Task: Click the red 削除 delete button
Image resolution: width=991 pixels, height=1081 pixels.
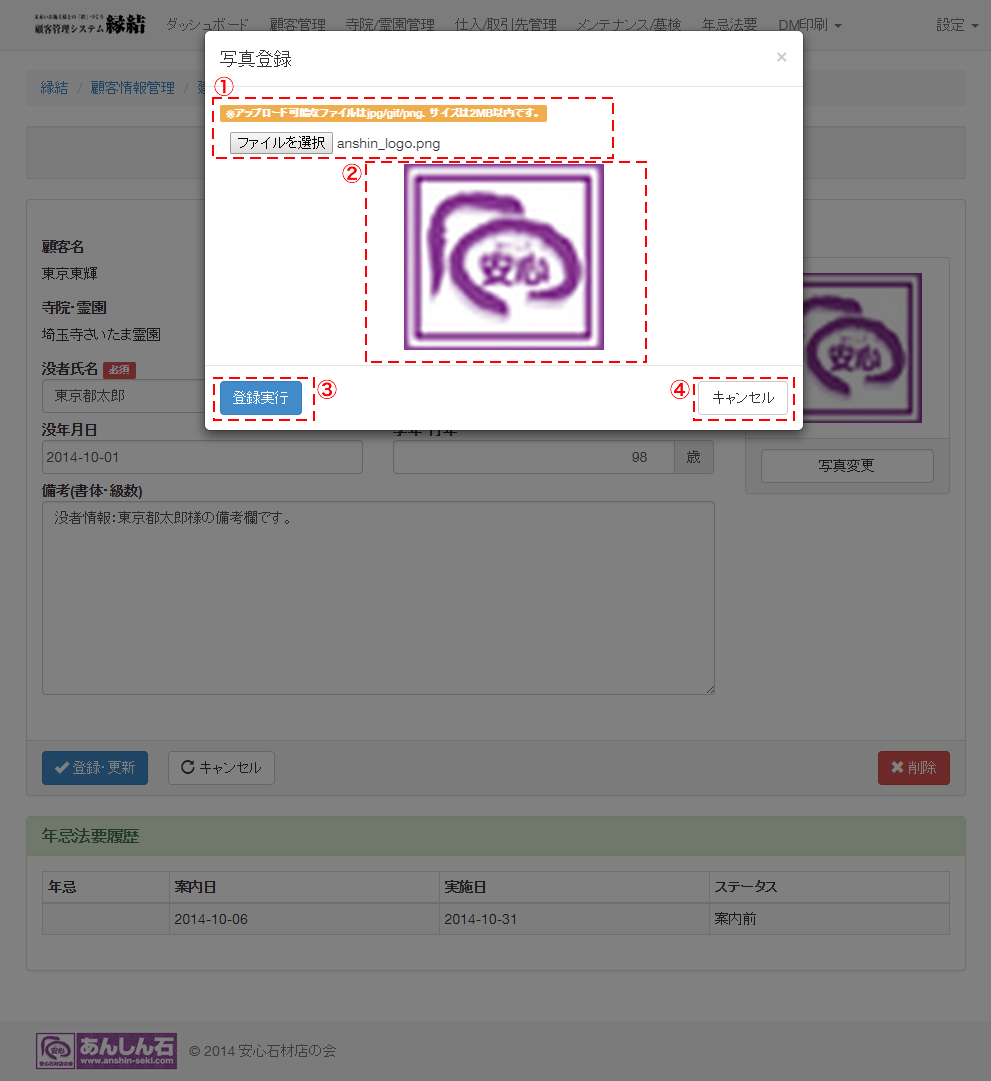Action: tap(913, 767)
